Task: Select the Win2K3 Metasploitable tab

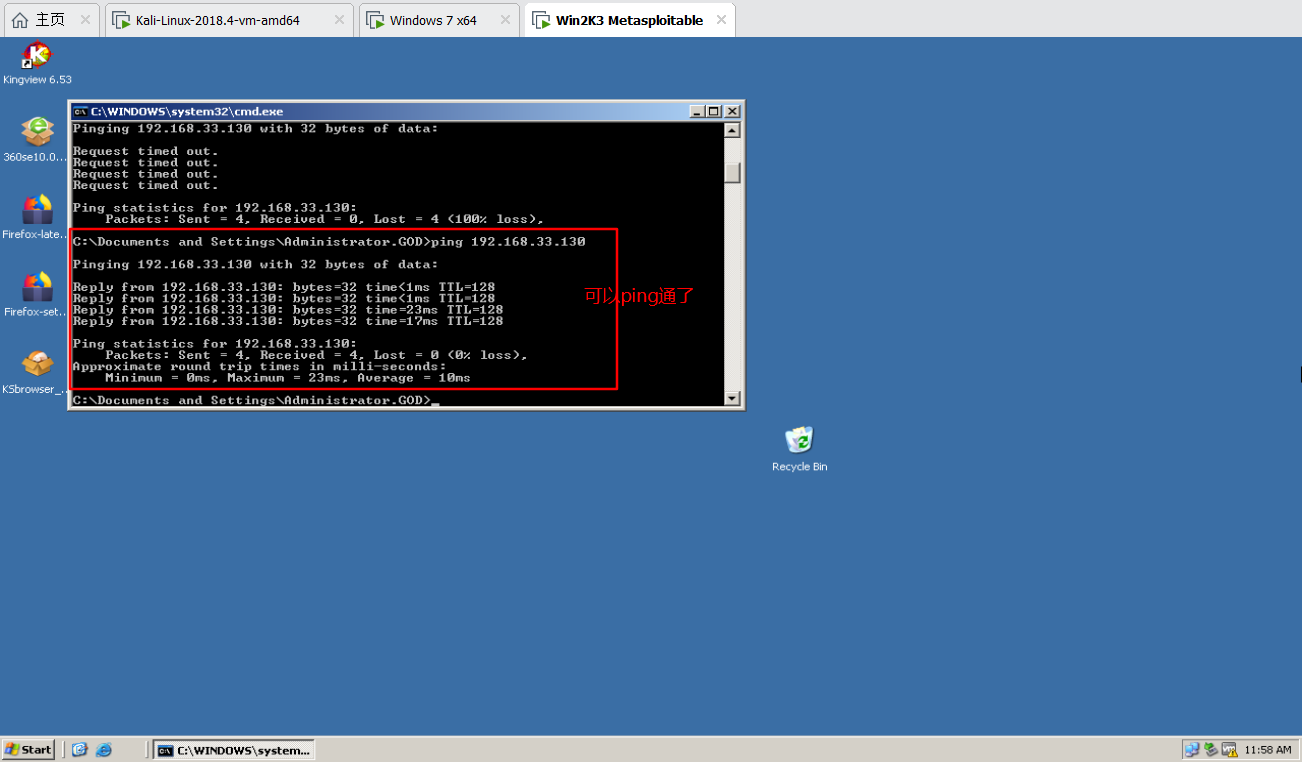Action: pos(629,20)
